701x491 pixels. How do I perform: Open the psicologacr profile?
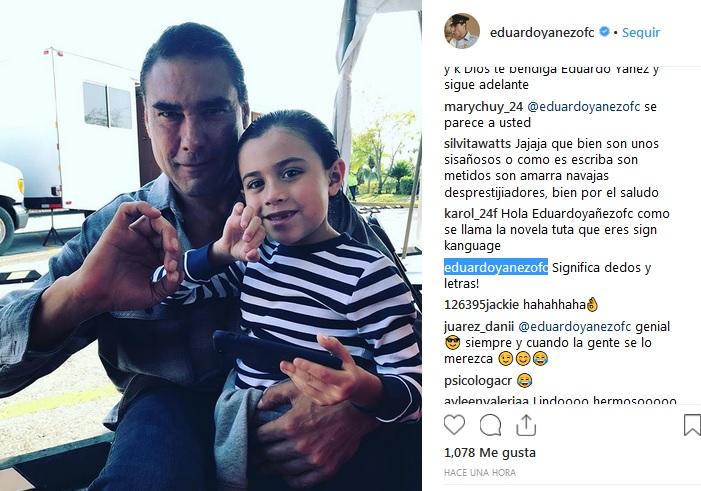click(478, 381)
